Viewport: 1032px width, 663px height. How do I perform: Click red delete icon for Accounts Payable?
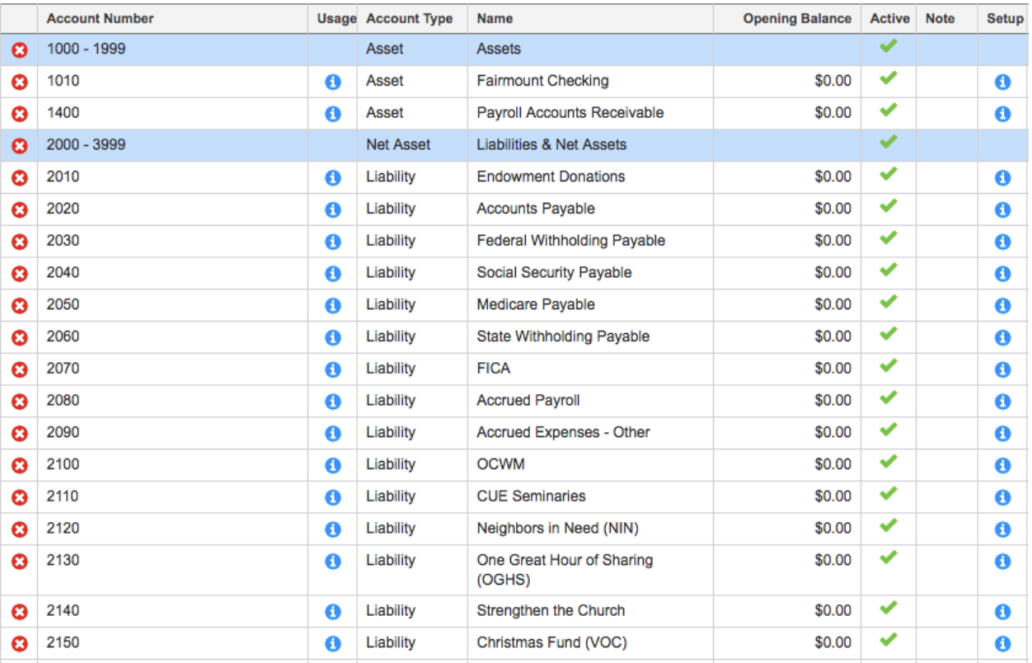[x=20, y=210]
